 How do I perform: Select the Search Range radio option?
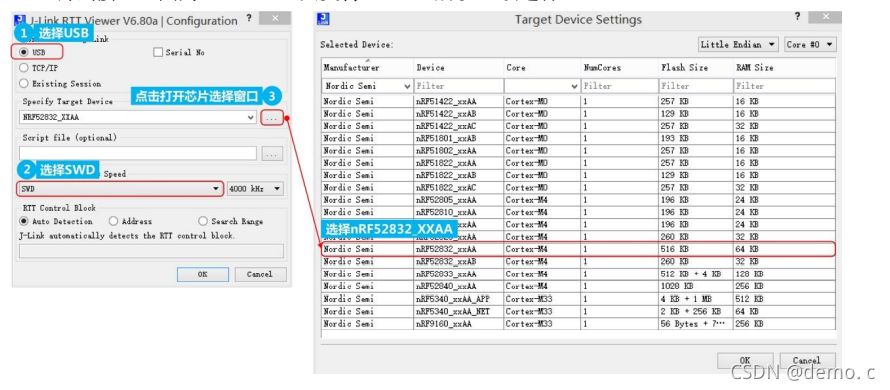tap(203, 221)
